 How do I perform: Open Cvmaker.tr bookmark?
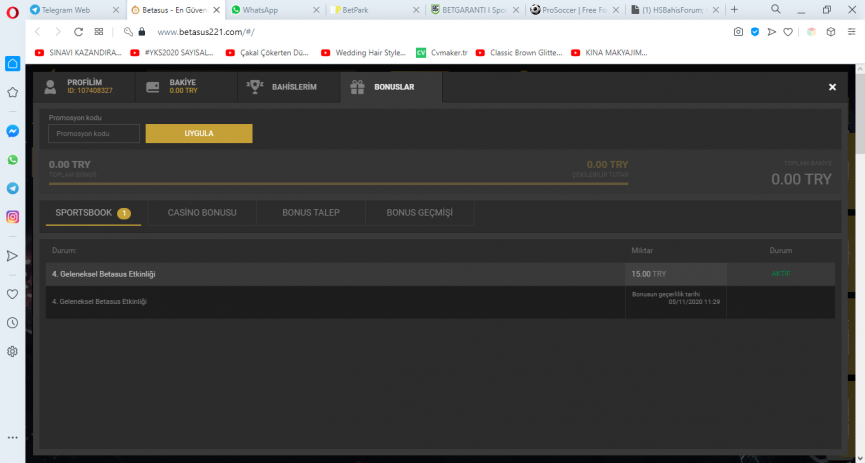(442, 53)
